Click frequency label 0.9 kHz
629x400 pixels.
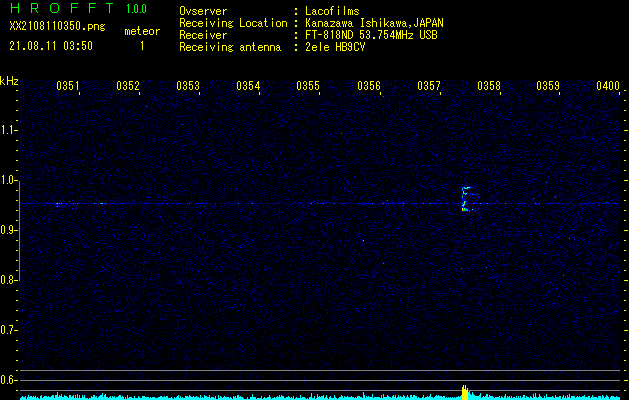click(x=8, y=230)
